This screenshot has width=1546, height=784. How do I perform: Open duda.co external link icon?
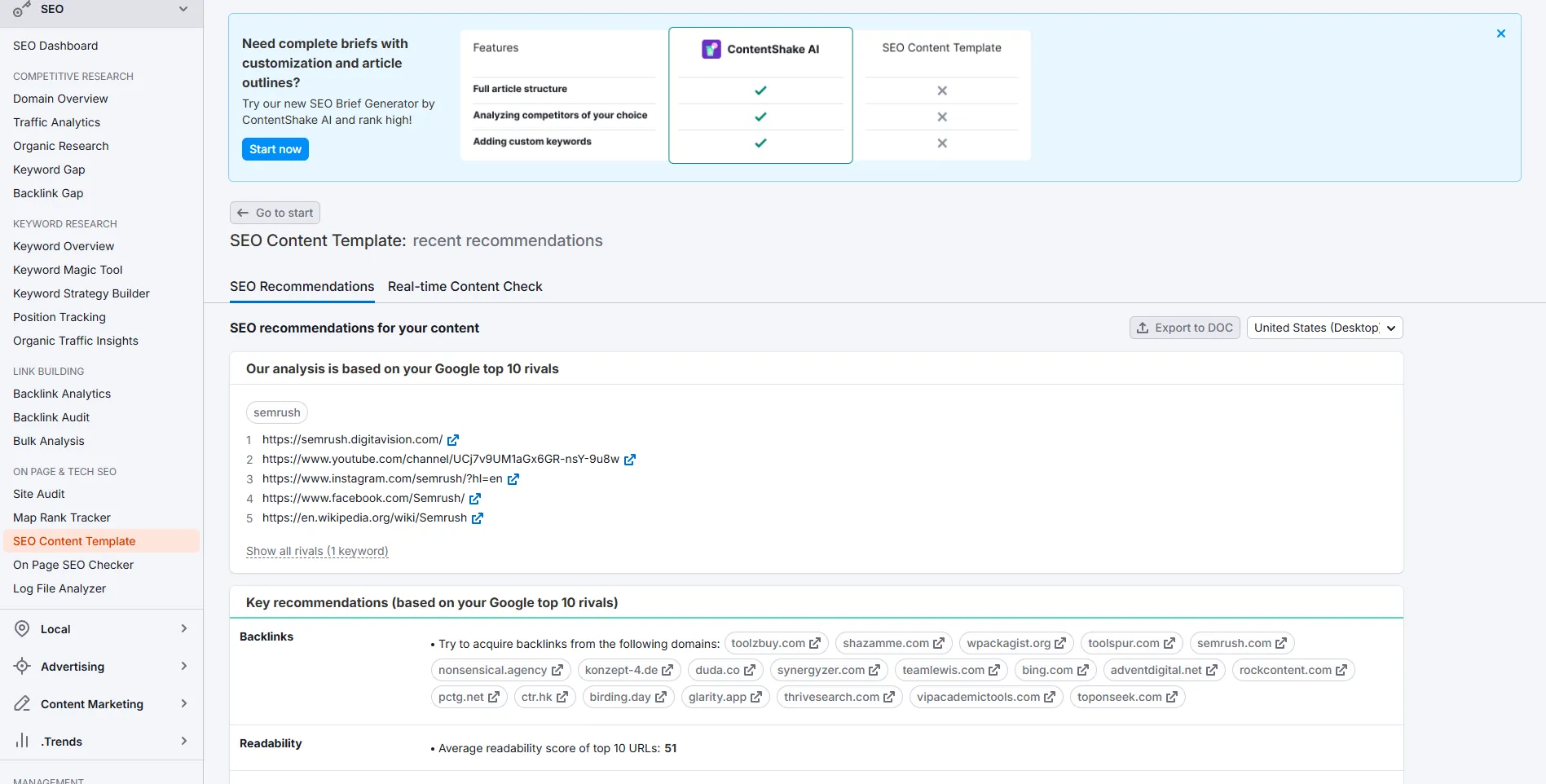[750, 670]
